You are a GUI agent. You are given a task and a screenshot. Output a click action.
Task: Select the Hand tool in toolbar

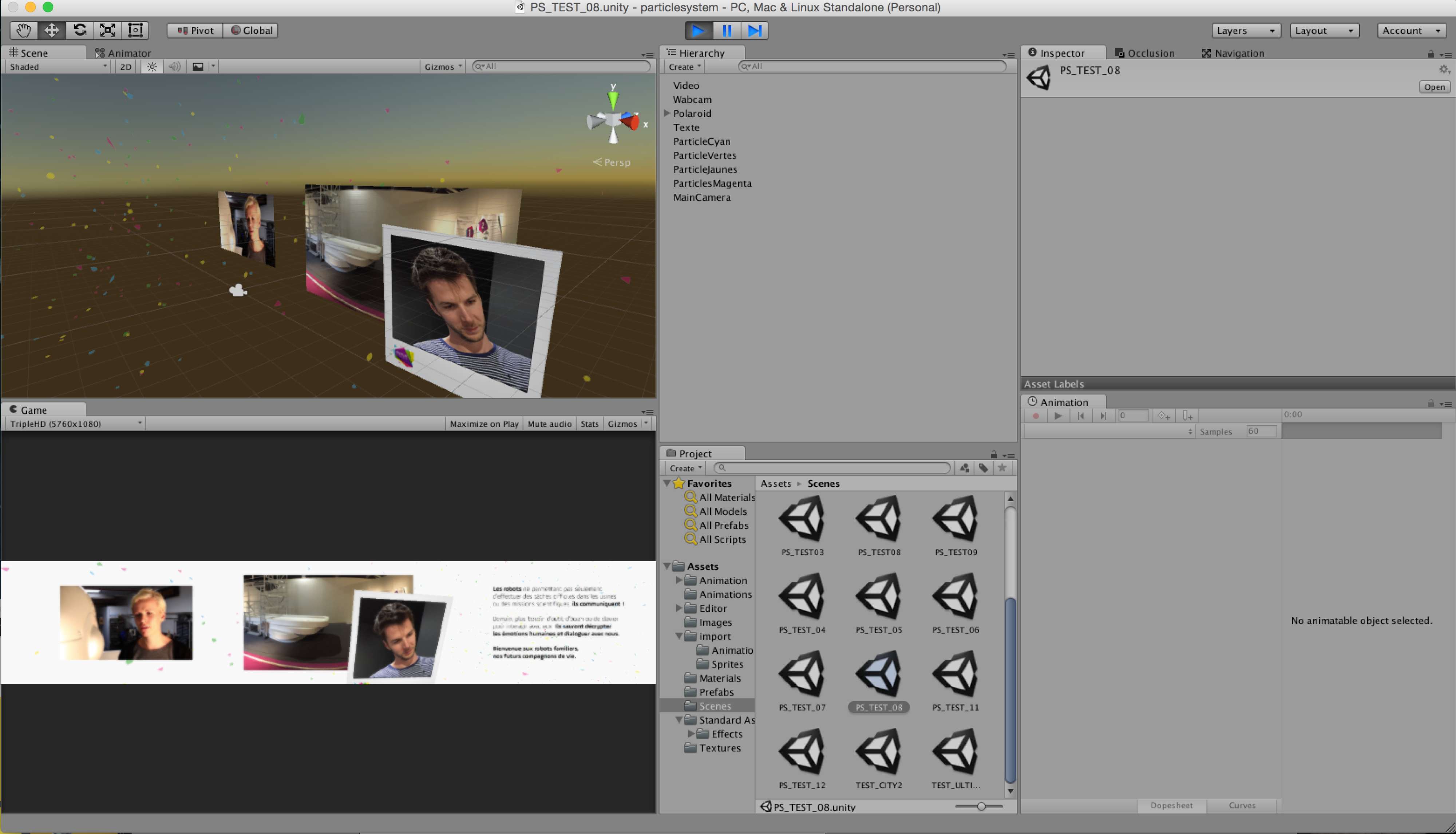[x=23, y=30]
